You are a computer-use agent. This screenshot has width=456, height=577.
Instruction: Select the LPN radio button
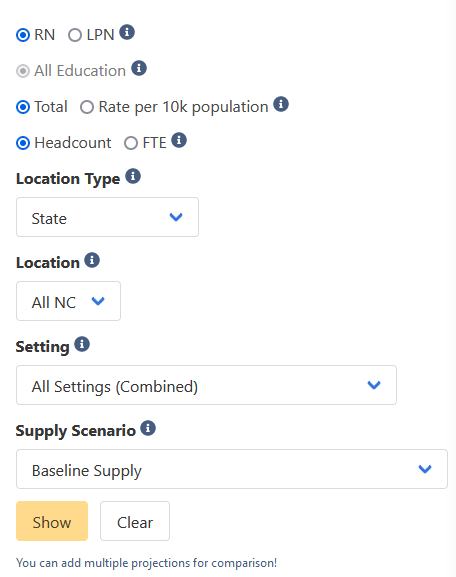pos(75,35)
